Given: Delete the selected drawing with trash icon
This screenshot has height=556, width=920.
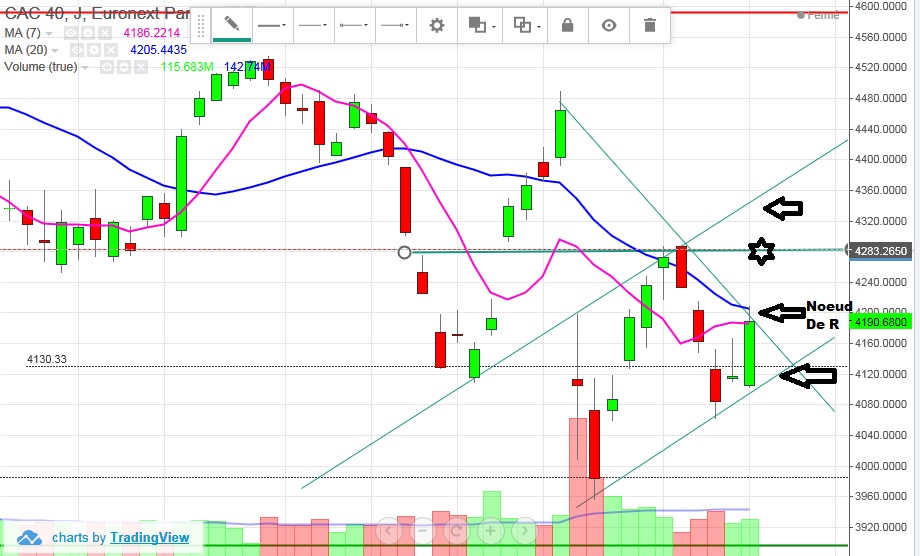Looking at the screenshot, I should (650, 25).
